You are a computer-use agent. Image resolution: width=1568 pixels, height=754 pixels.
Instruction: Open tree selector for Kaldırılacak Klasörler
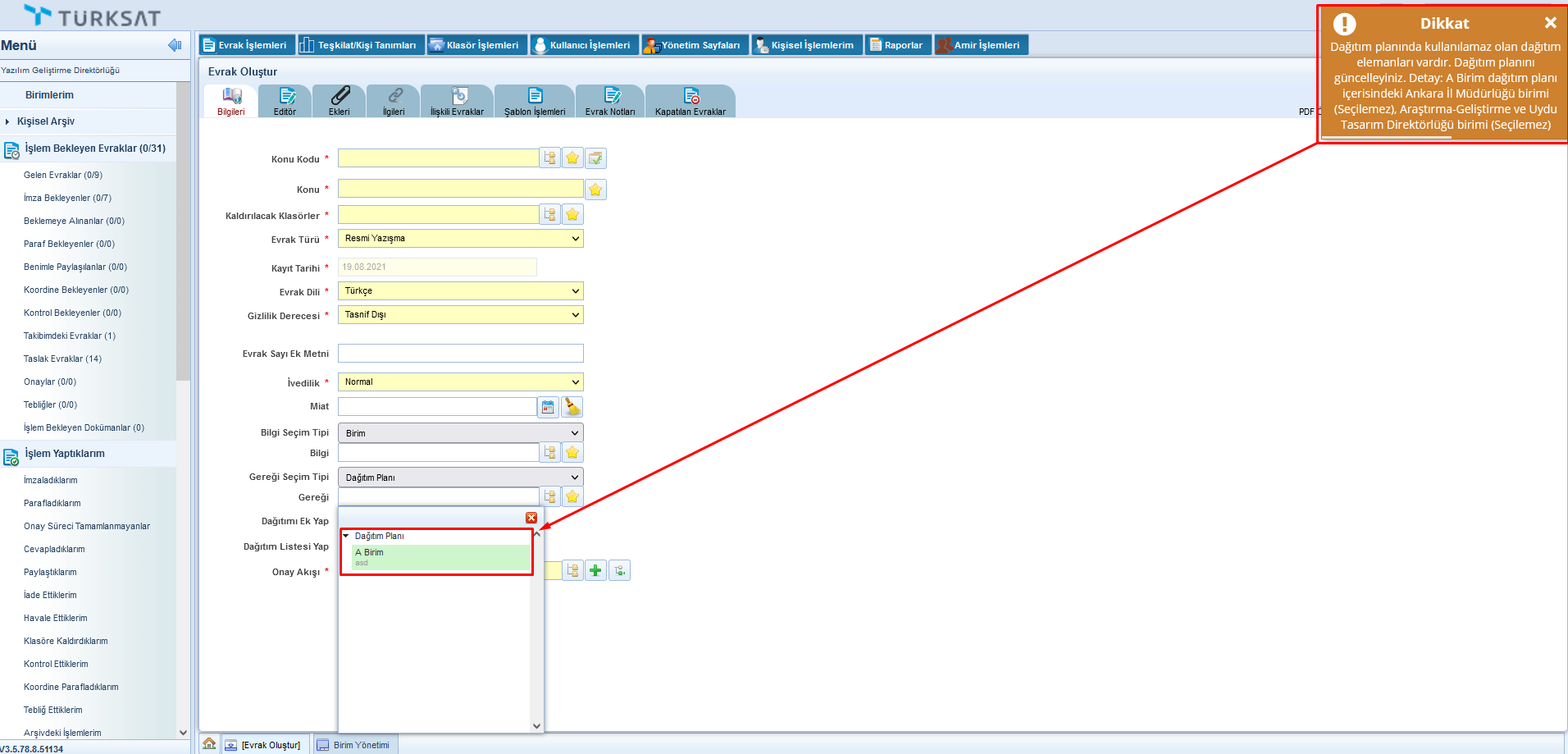click(x=549, y=214)
